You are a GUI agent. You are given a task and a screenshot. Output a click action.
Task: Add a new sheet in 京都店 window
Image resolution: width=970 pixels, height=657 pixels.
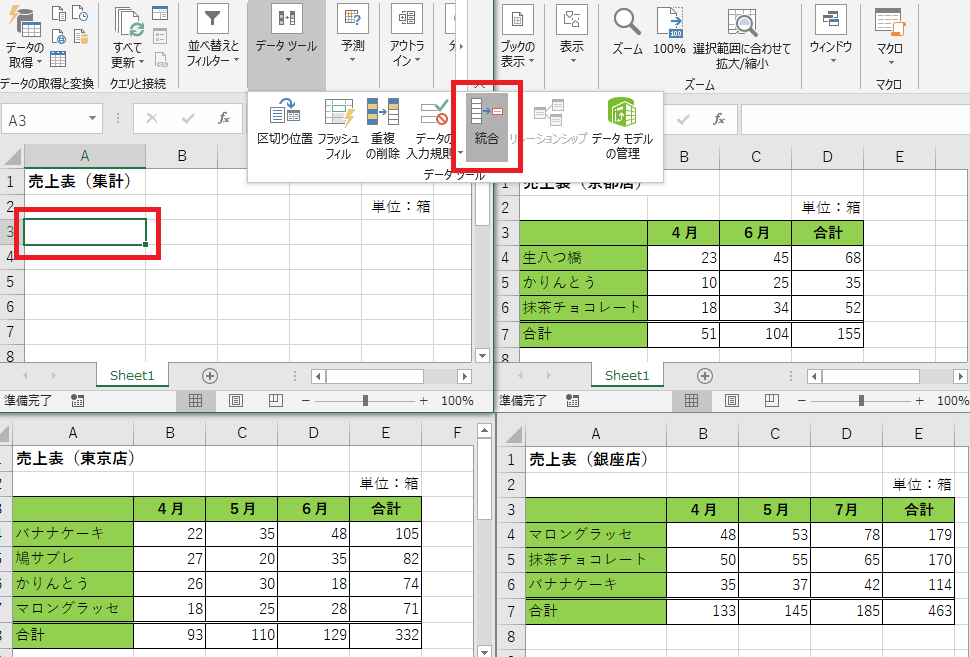(x=705, y=376)
